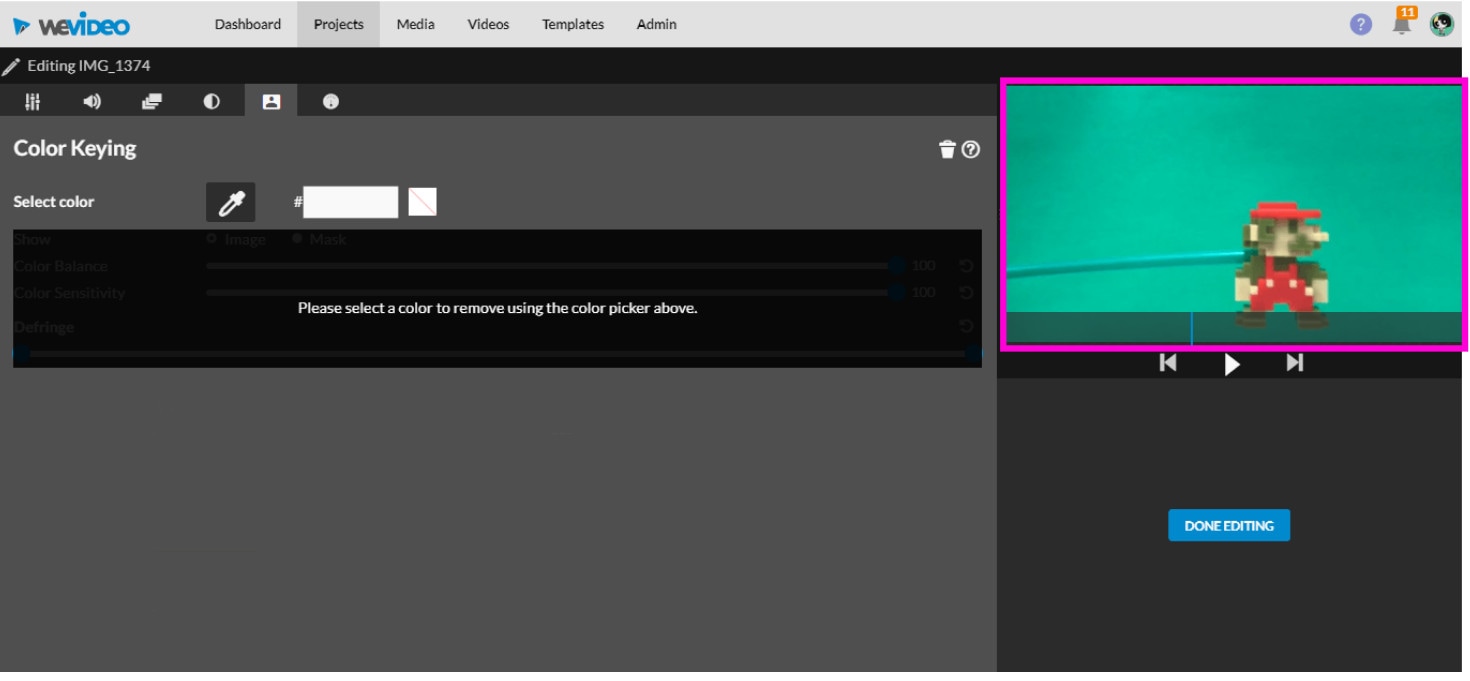Select the Mask show radio option

tap(298, 239)
